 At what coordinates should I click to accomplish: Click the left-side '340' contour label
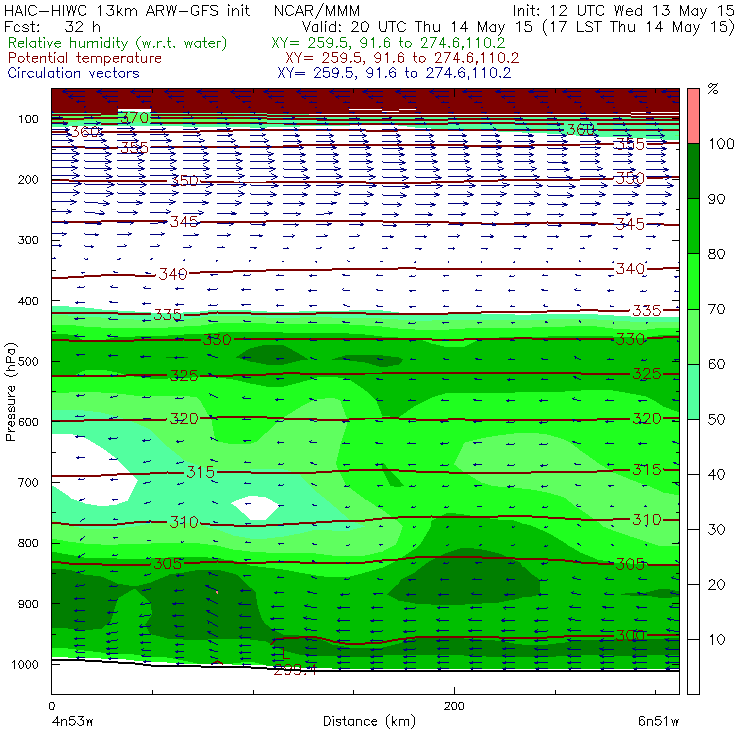pyautogui.click(x=173, y=274)
